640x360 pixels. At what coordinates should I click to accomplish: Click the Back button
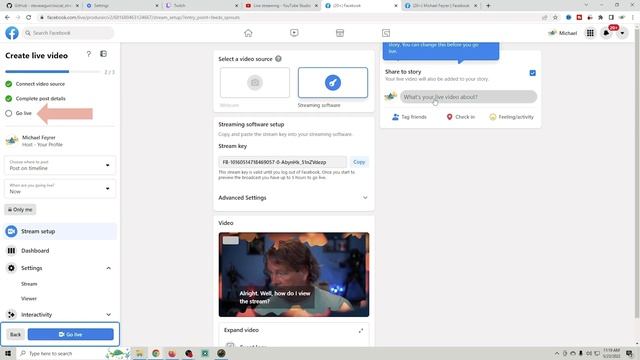tap(16, 334)
